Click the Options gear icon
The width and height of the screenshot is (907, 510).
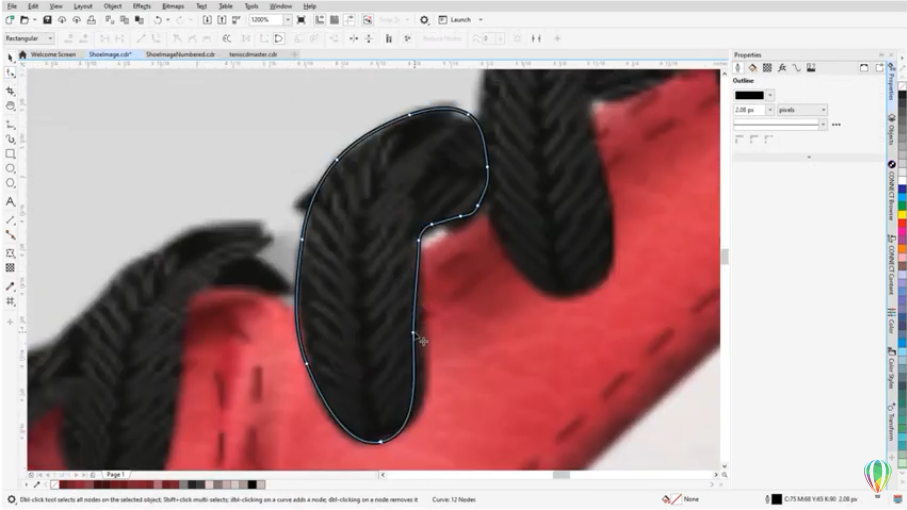pyautogui.click(x=424, y=20)
